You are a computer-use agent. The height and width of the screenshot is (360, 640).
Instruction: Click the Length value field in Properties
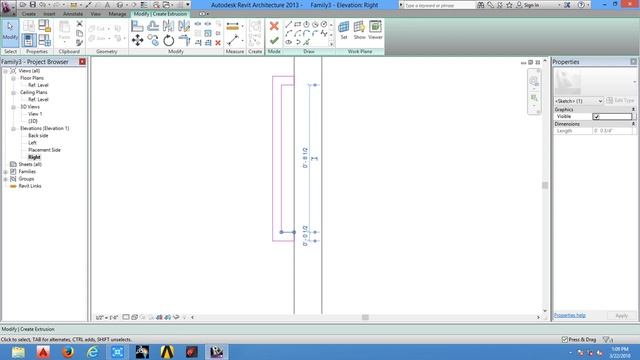(x=613, y=131)
